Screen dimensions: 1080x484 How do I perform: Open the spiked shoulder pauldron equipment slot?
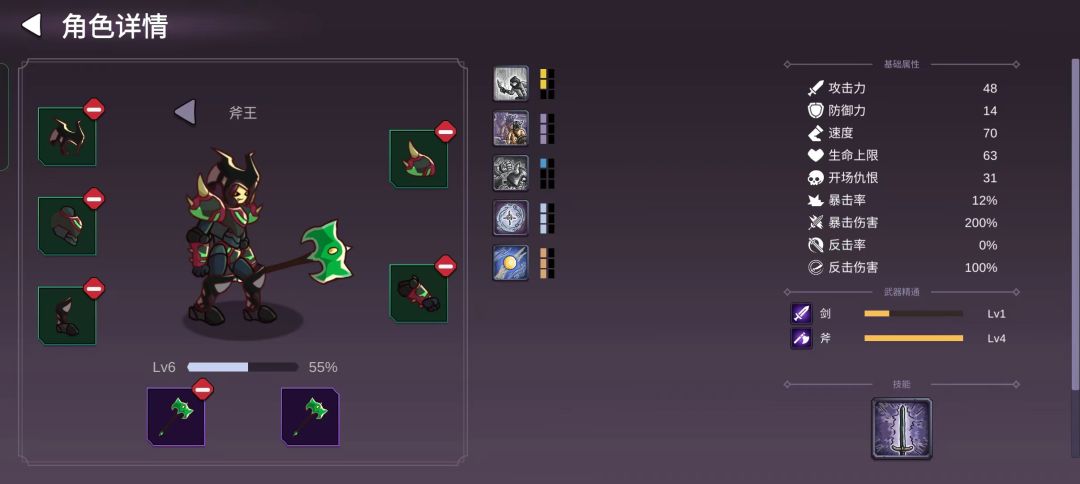[x=419, y=159]
